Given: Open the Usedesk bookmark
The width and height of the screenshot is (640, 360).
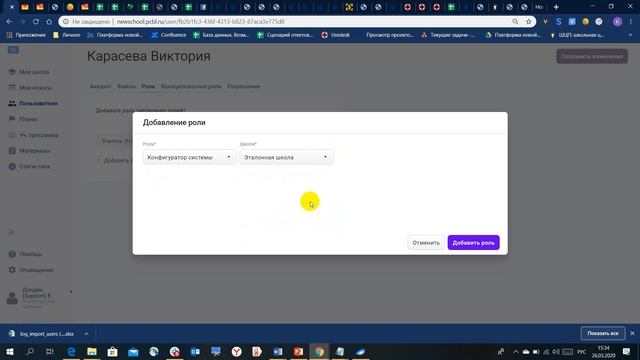Looking at the screenshot, I should pos(336,35).
